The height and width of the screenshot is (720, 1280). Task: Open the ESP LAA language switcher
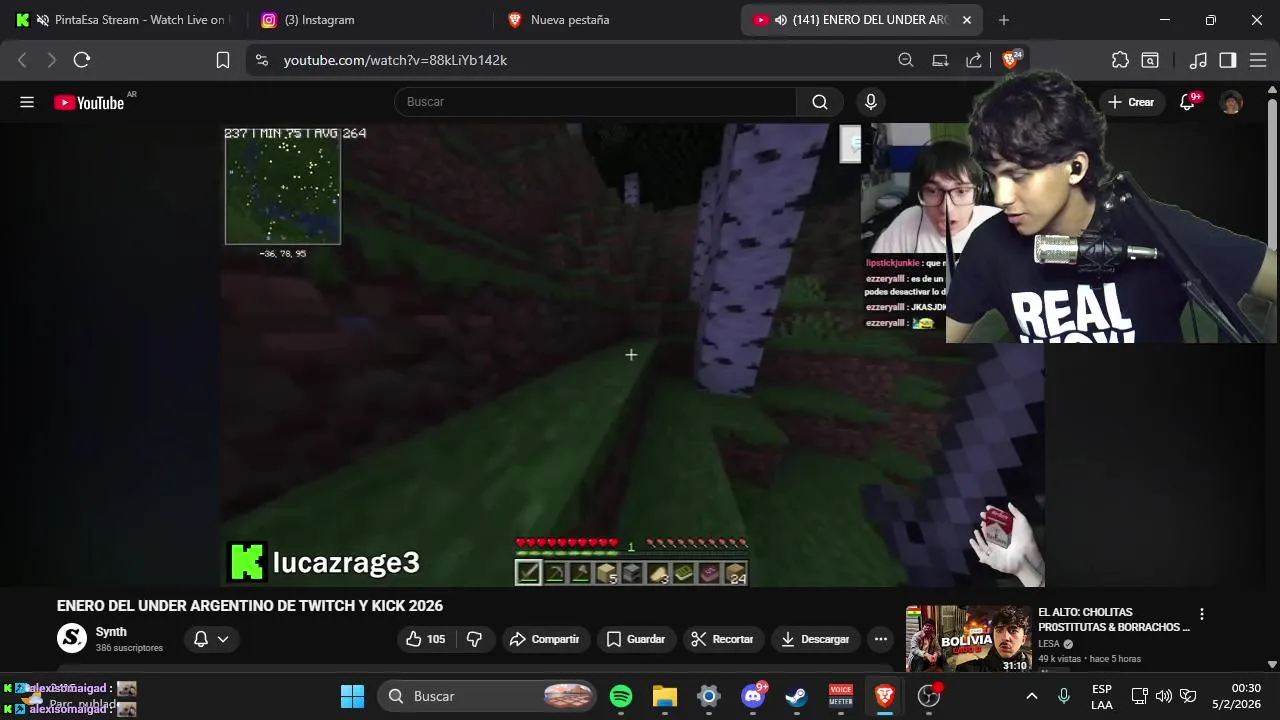pyautogui.click(x=1101, y=696)
